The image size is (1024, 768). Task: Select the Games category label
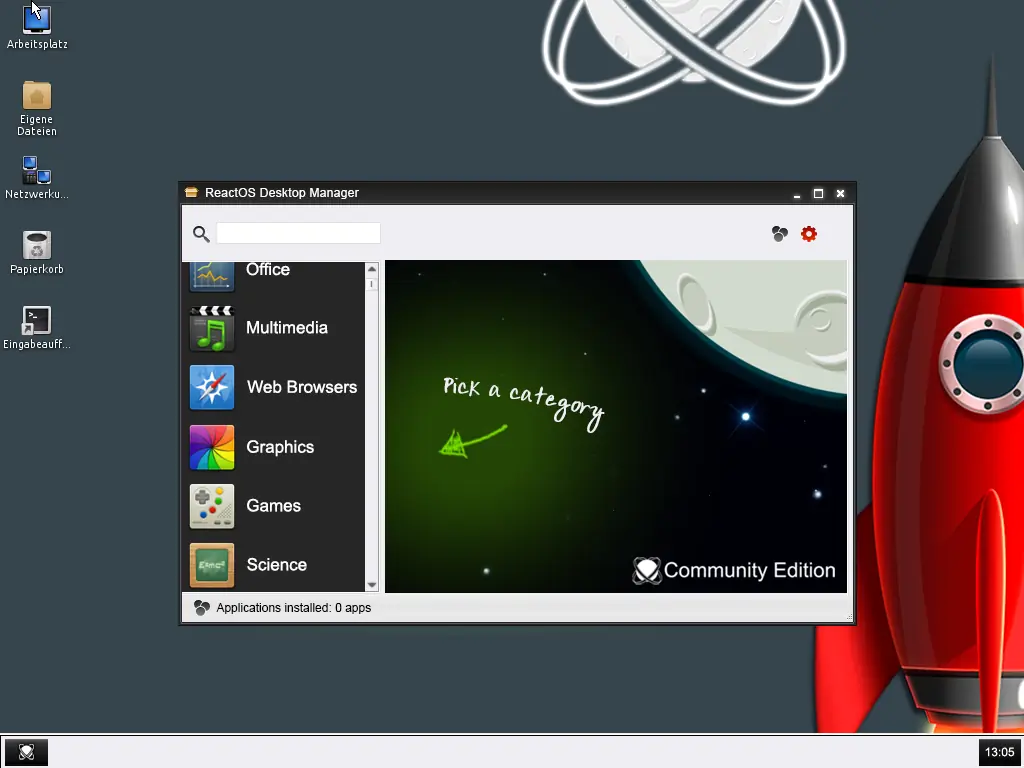[274, 506]
